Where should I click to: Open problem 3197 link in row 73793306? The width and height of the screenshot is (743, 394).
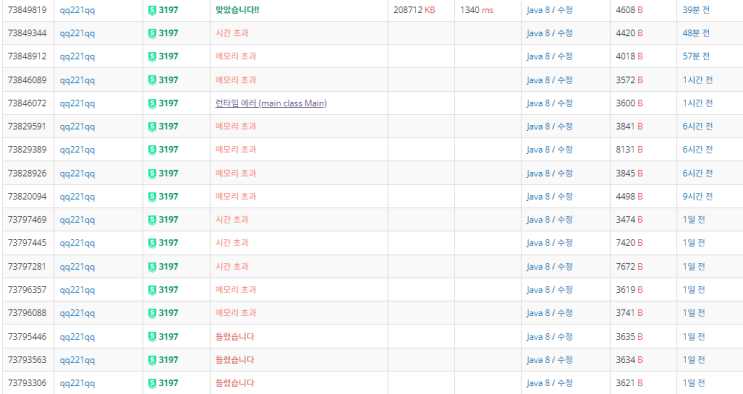coord(168,383)
